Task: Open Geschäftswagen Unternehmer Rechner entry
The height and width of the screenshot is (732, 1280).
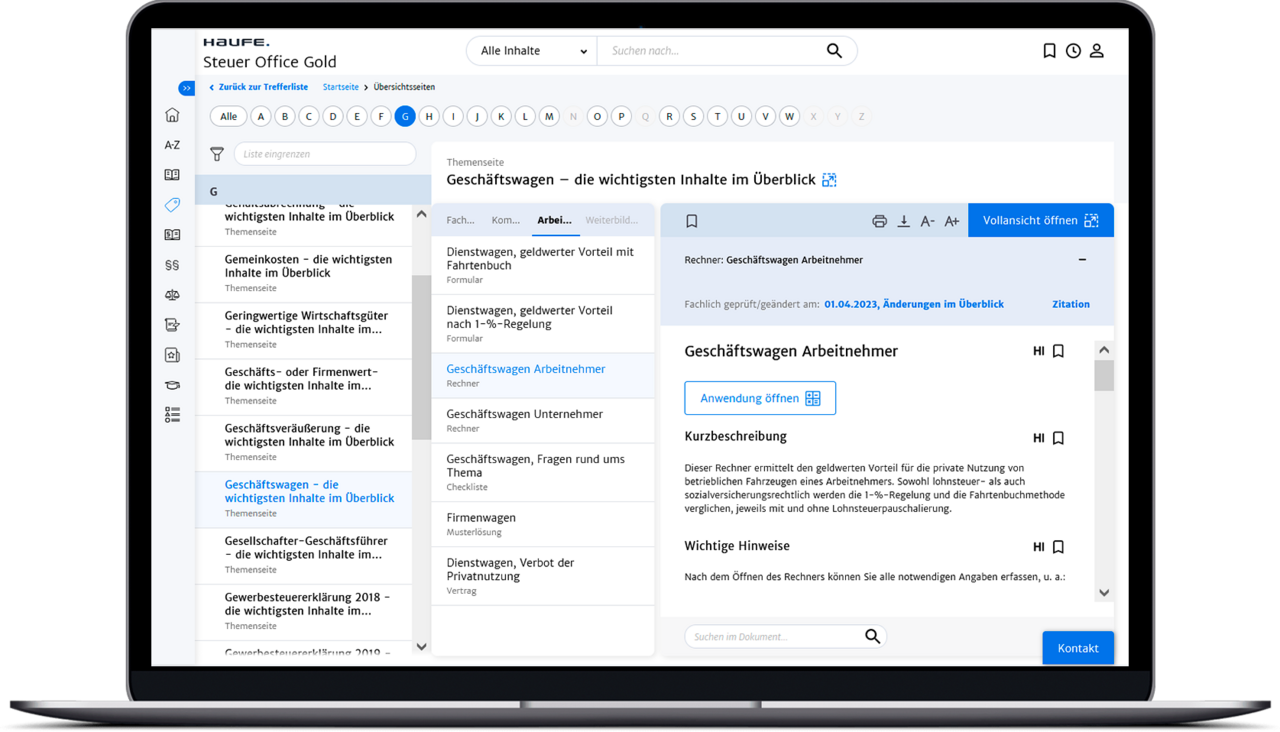Action: point(543,420)
